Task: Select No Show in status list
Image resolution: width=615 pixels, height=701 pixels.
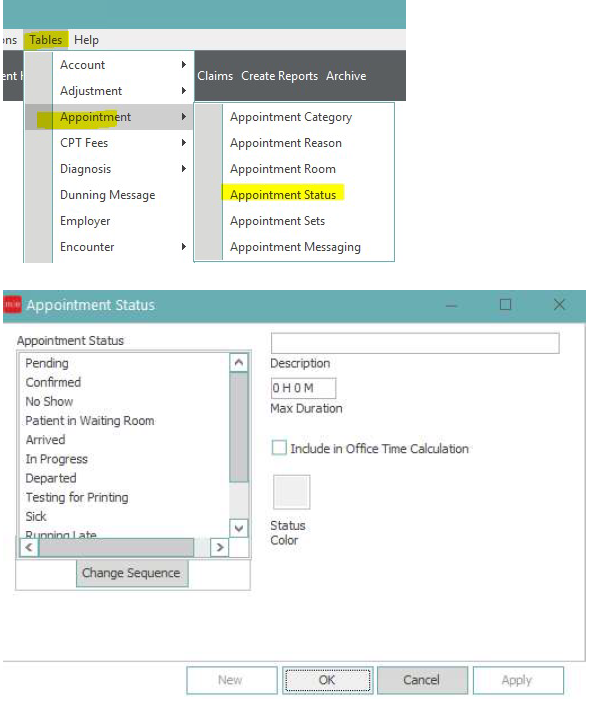Action: [49, 401]
